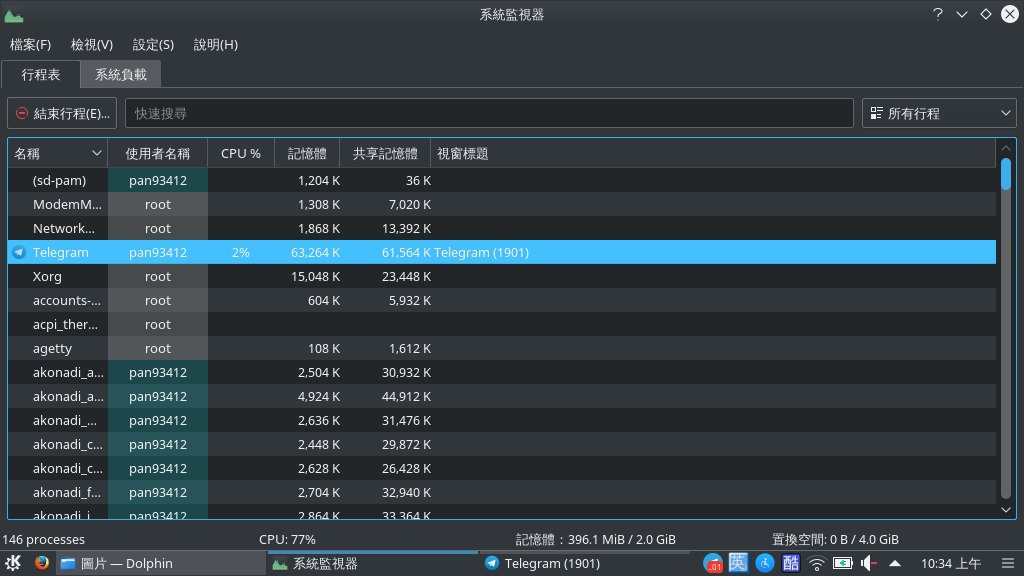Switch to the 行程表 tab
The image size is (1024, 576).
pos(40,74)
